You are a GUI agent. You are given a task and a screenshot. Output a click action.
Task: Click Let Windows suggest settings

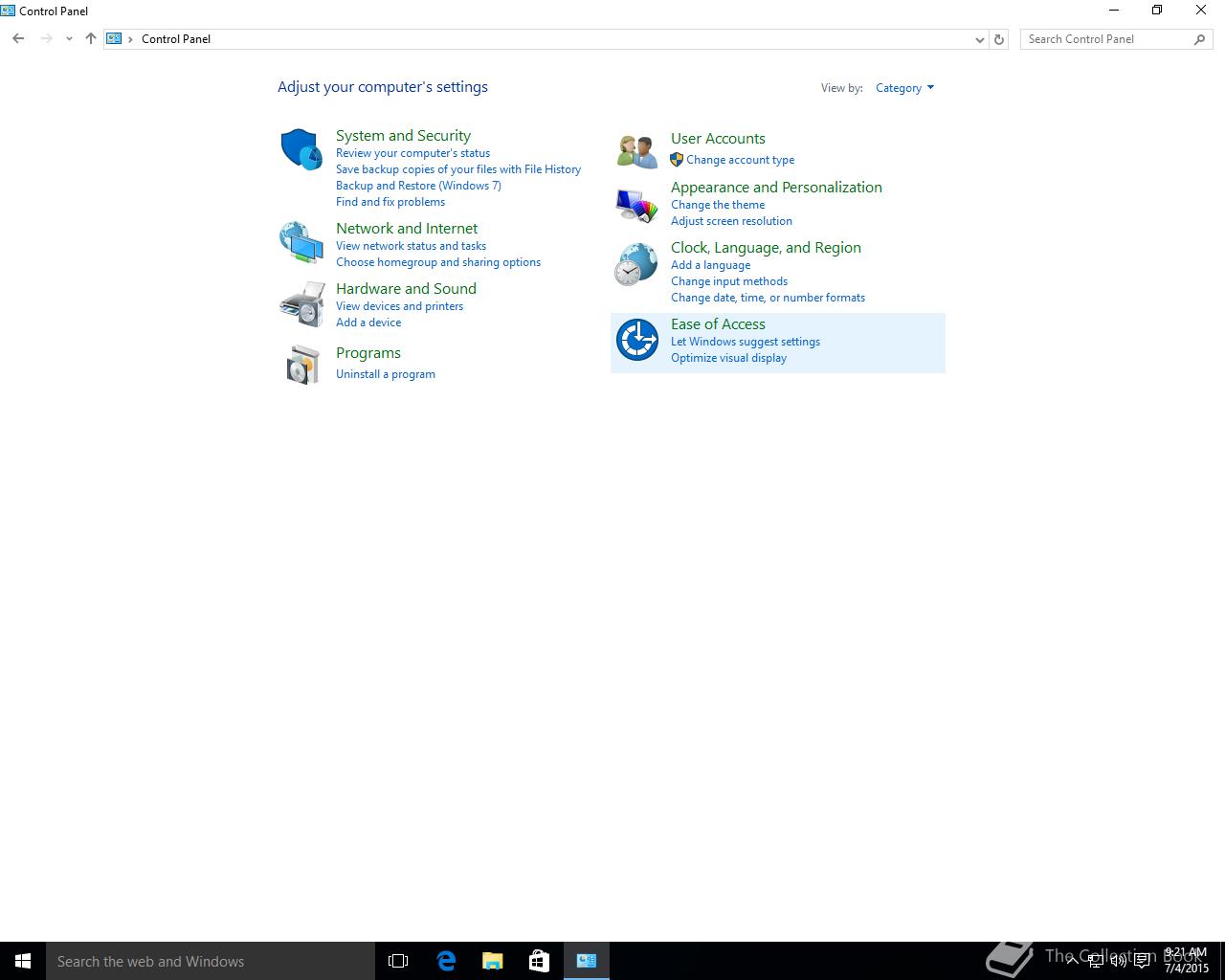point(746,342)
